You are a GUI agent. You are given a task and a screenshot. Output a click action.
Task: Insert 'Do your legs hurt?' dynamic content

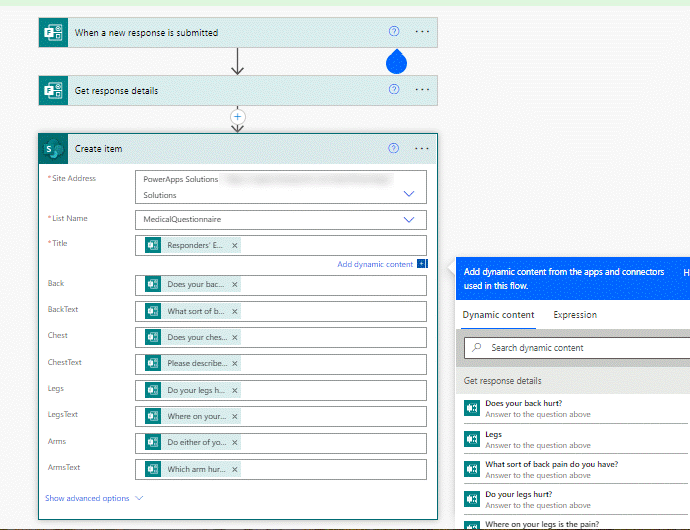click(x=576, y=499)
